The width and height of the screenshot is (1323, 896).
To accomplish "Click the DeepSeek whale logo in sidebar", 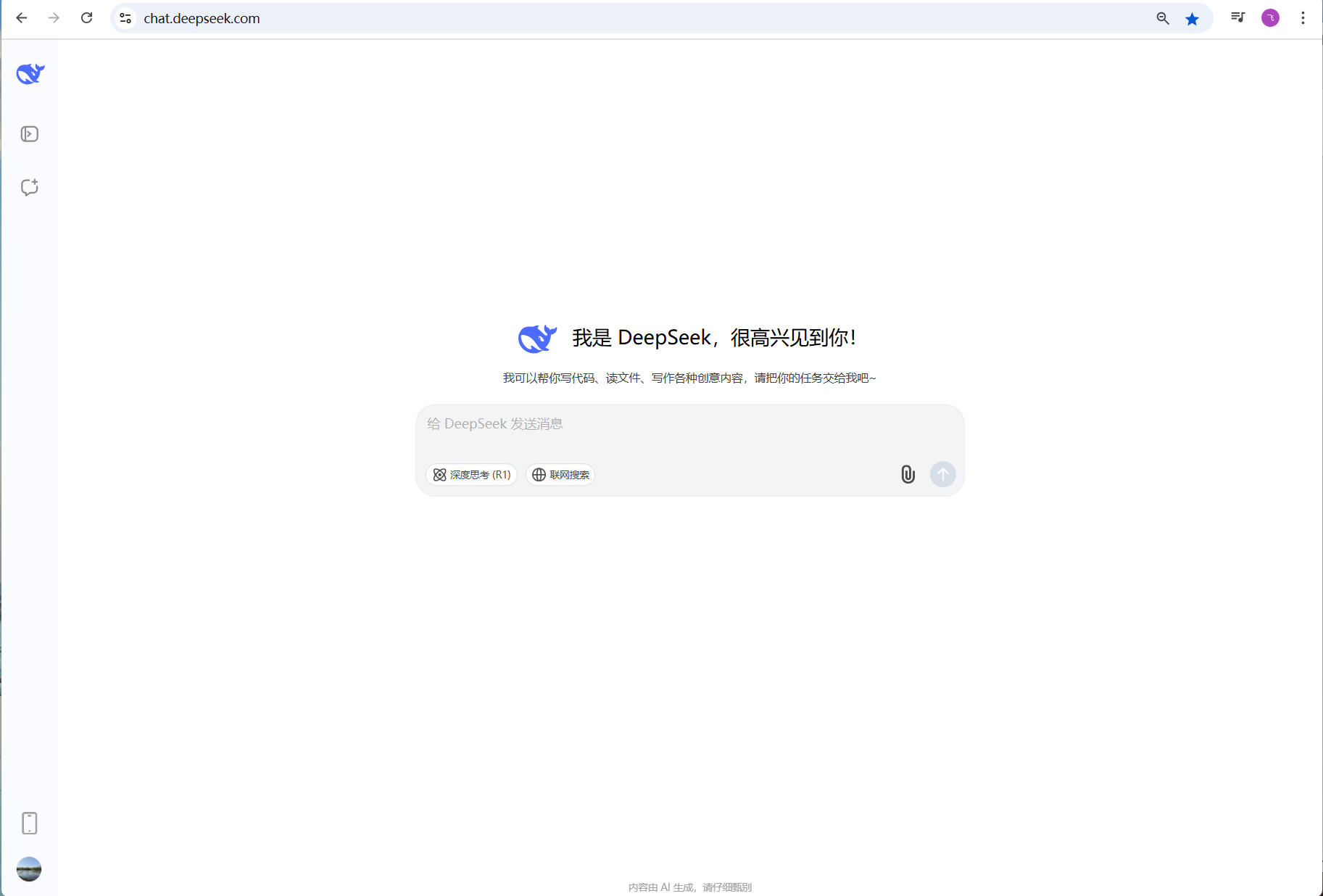I will click(x=30, y=73).
